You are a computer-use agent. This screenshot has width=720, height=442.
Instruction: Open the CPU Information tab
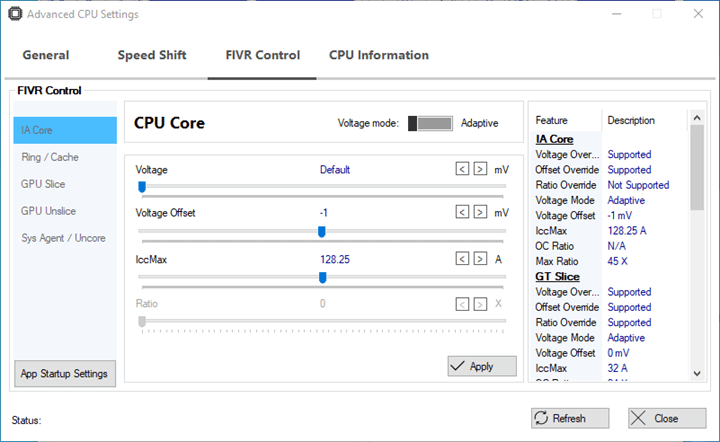coord(379,55)
